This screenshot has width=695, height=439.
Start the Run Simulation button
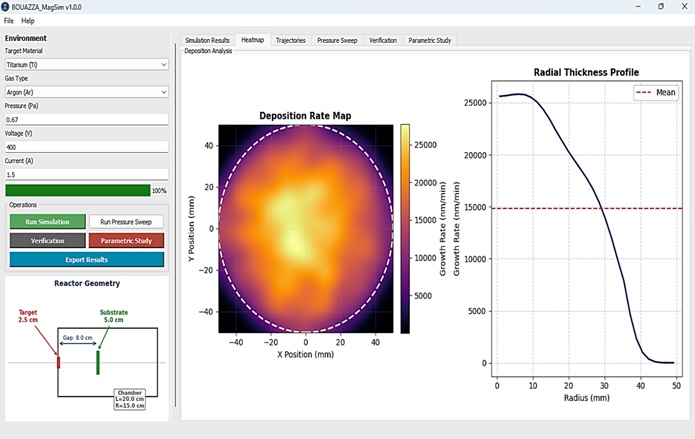click(x=47, y=222)
